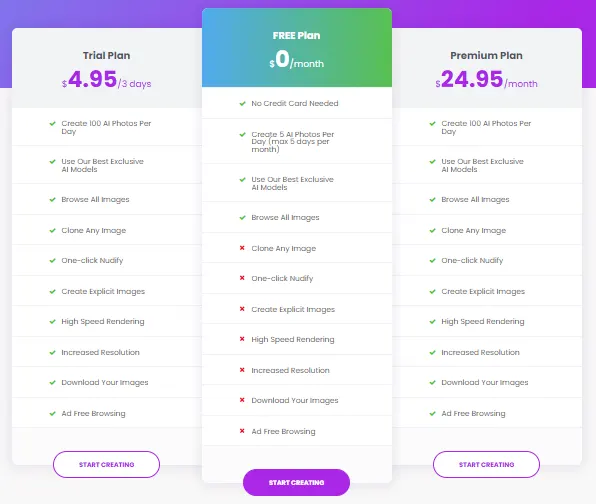Click Free Plan's High Speed Rendering text
The image size is (596, 504).
click(293, 339)
